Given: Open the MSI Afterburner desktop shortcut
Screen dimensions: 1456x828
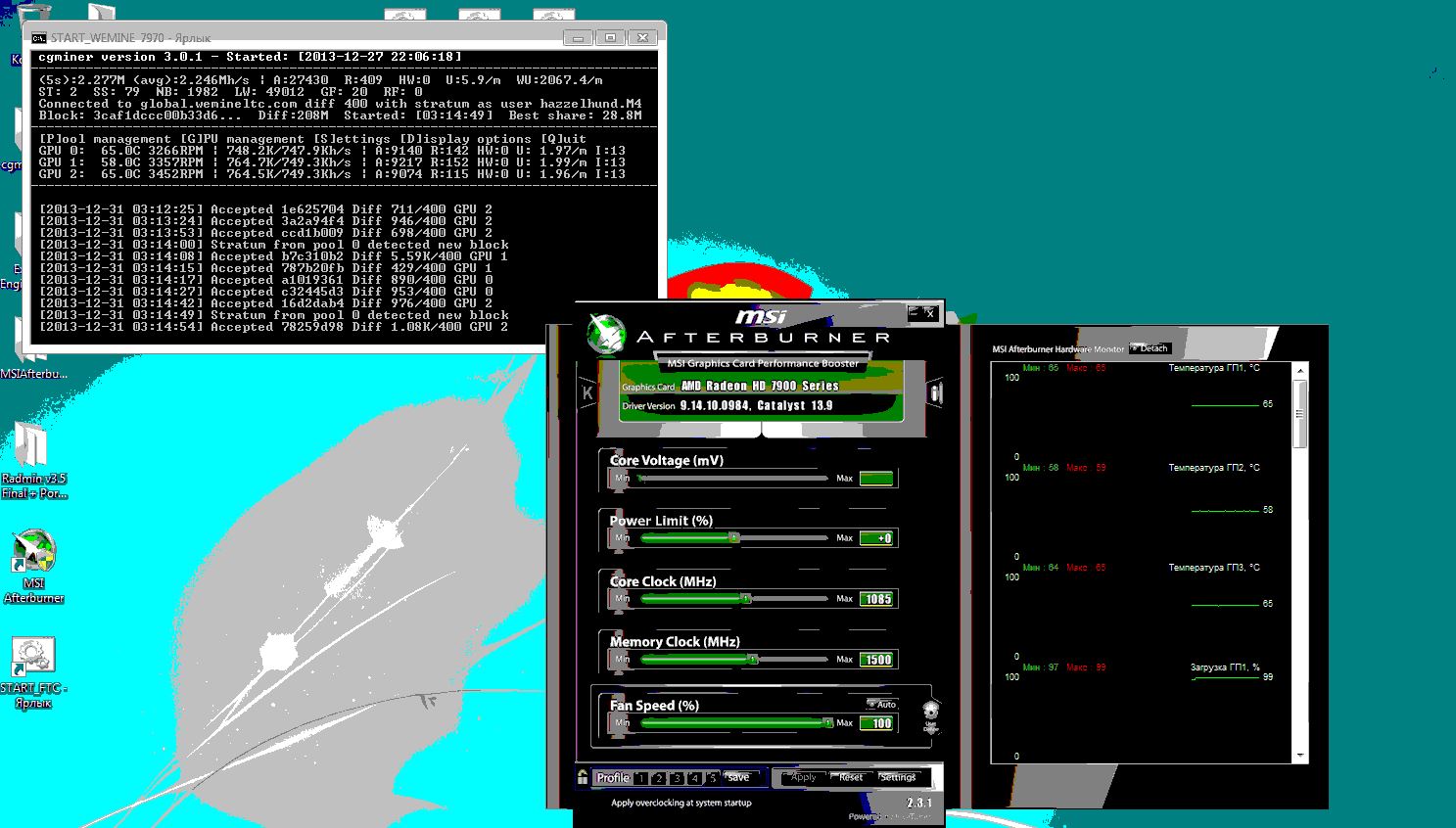Looking at the screenshot, I should 34,566.
